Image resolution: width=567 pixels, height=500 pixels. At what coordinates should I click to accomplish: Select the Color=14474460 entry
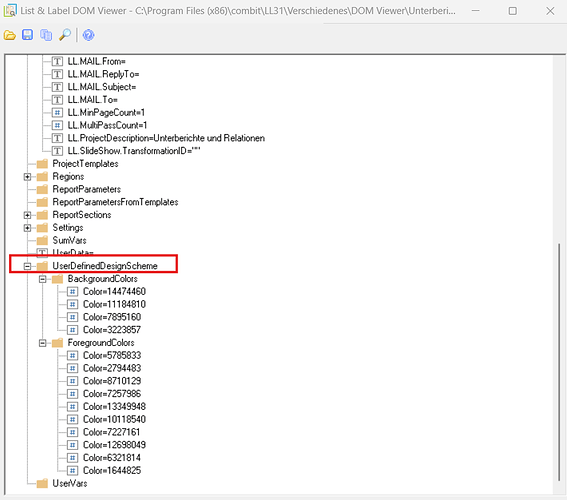pos(114,292)
